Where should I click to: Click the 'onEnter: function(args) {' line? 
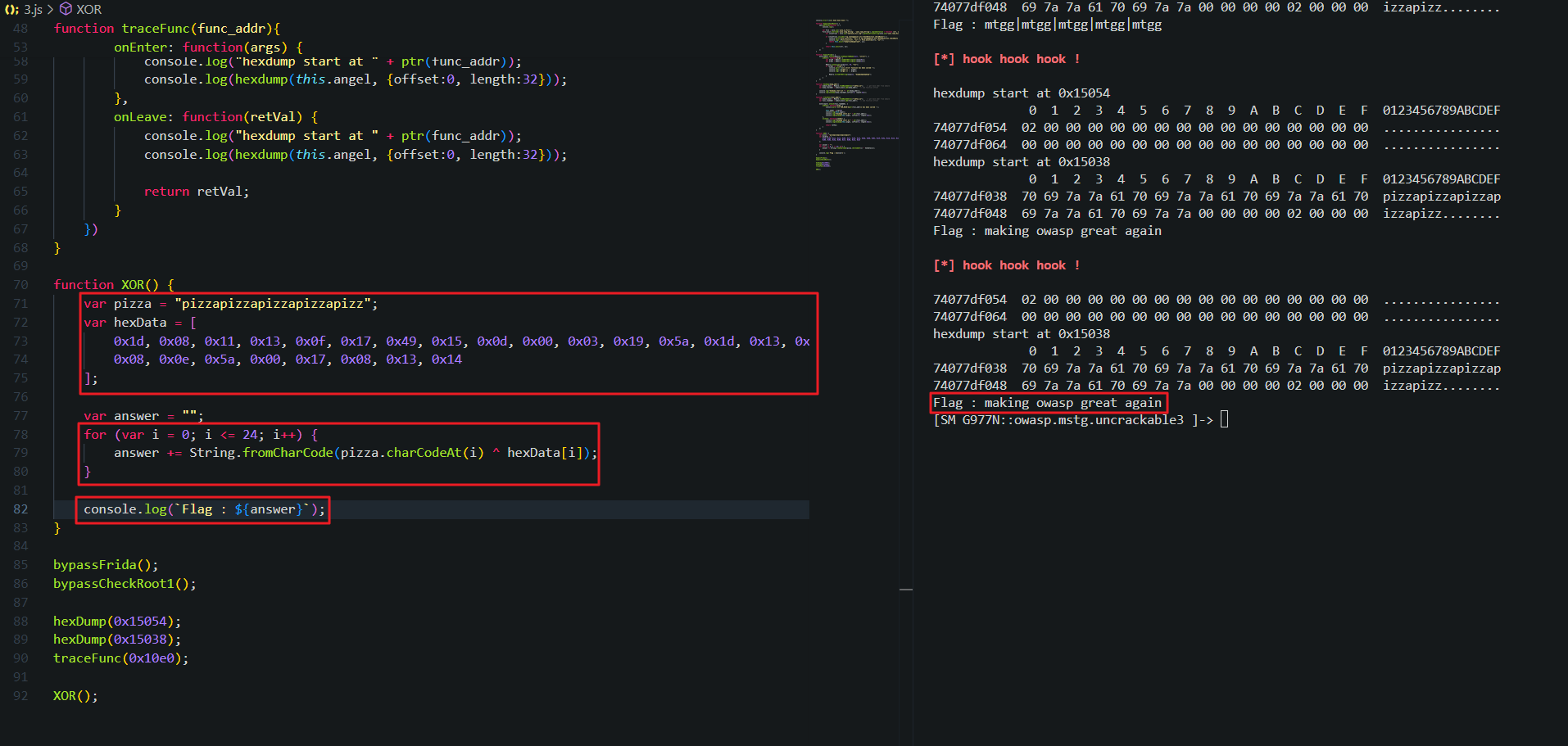(208, 47)
